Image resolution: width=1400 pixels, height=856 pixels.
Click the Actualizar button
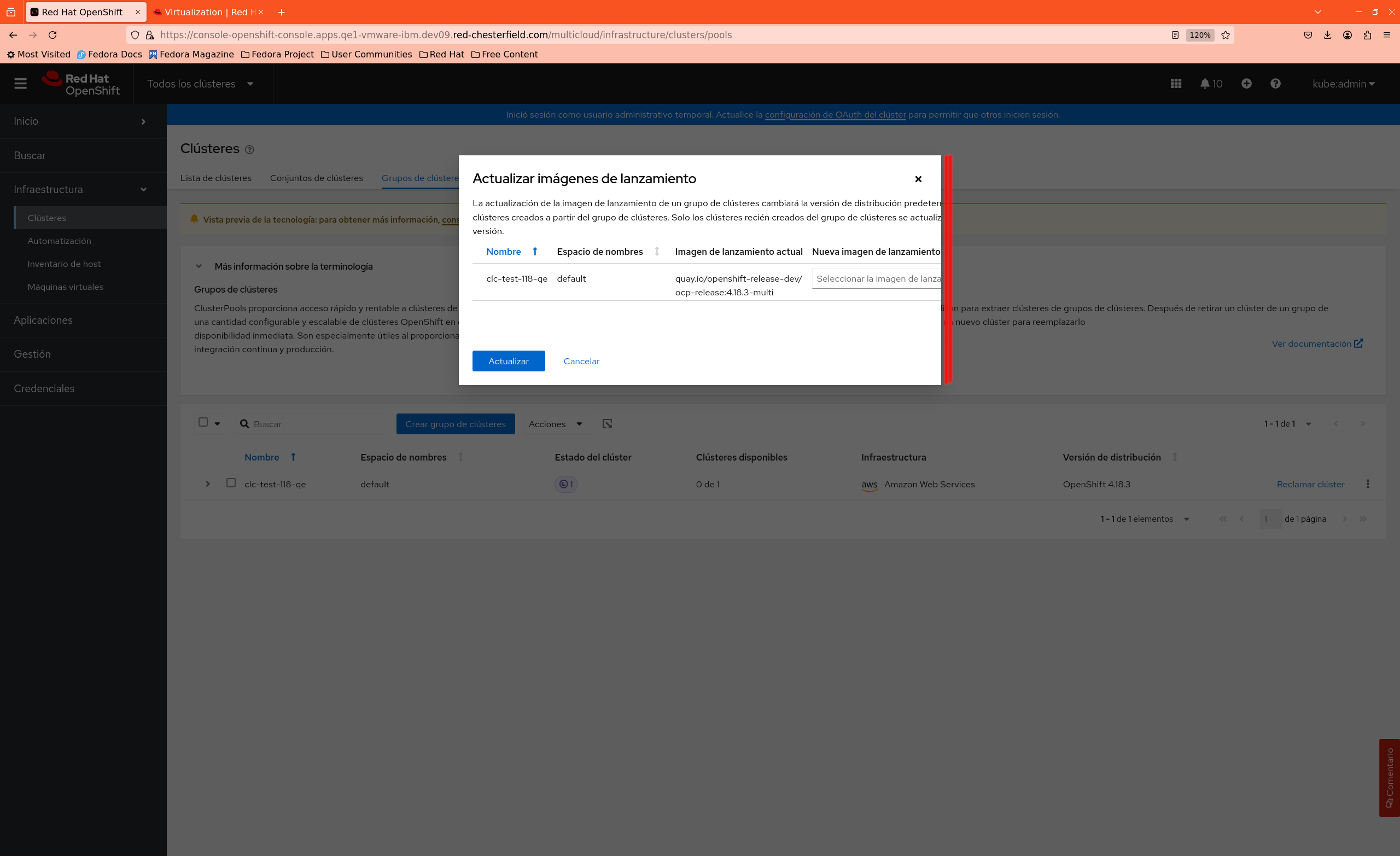508,361
